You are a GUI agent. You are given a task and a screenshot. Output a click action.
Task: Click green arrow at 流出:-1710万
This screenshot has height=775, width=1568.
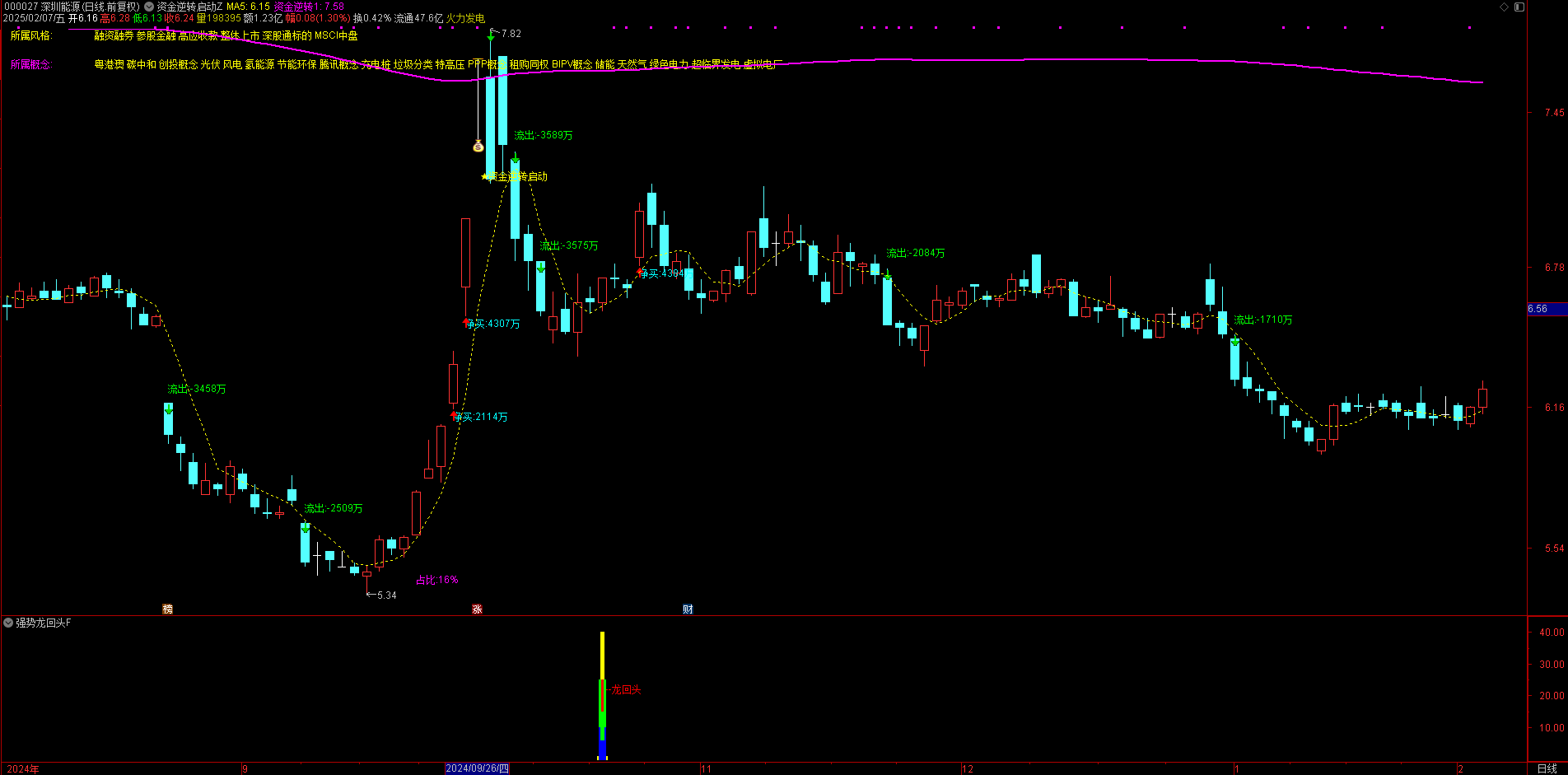(x=1235, y=341)
